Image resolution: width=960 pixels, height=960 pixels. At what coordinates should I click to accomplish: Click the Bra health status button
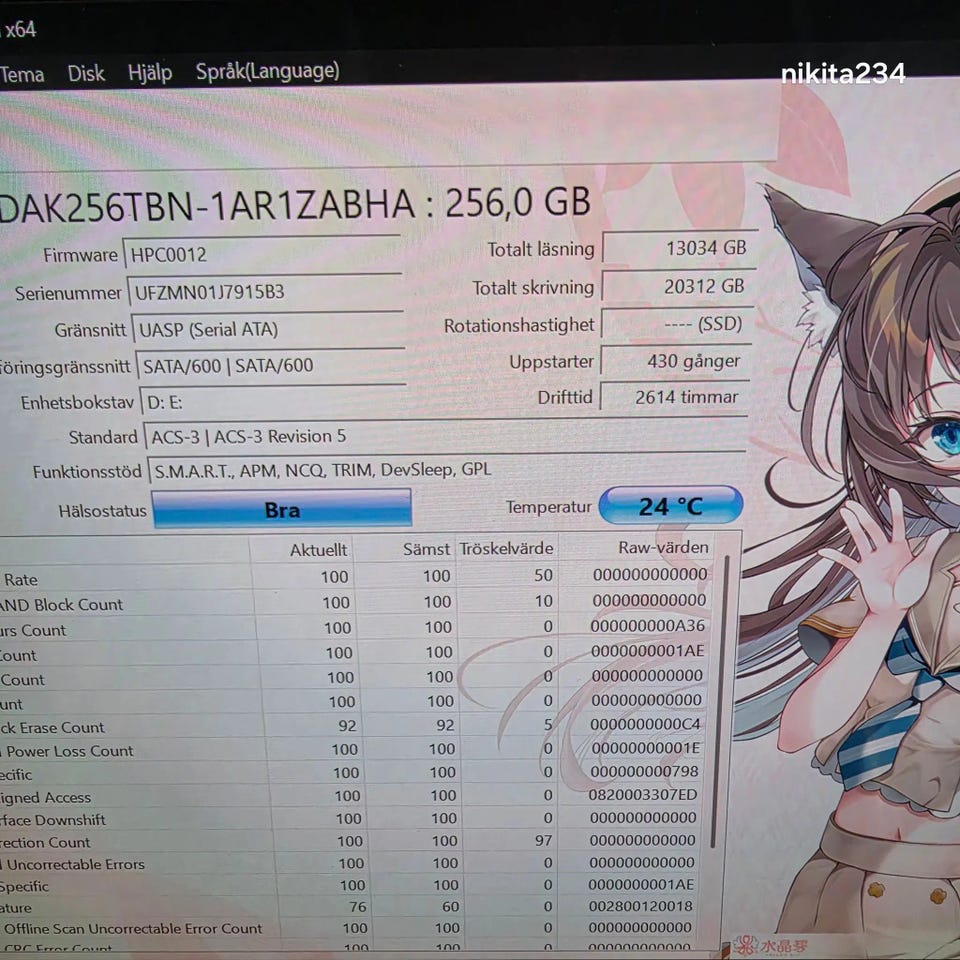282,509
